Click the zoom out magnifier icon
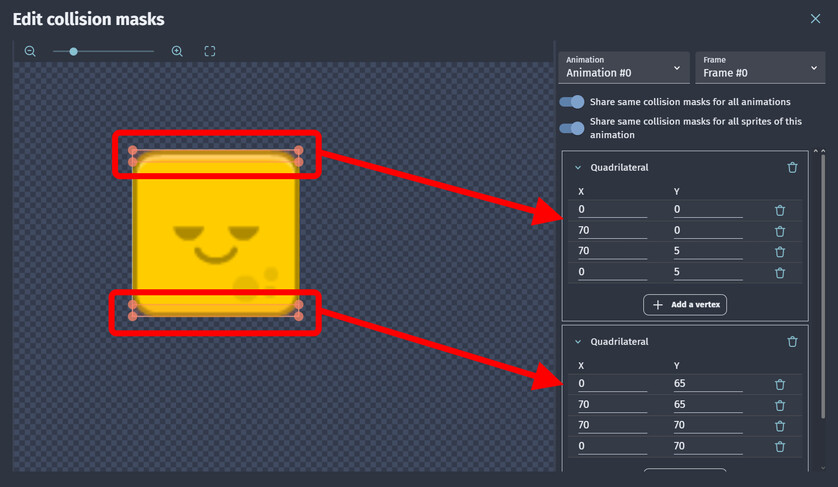Viewport: 838px width, 487px height. pos(30,51)
